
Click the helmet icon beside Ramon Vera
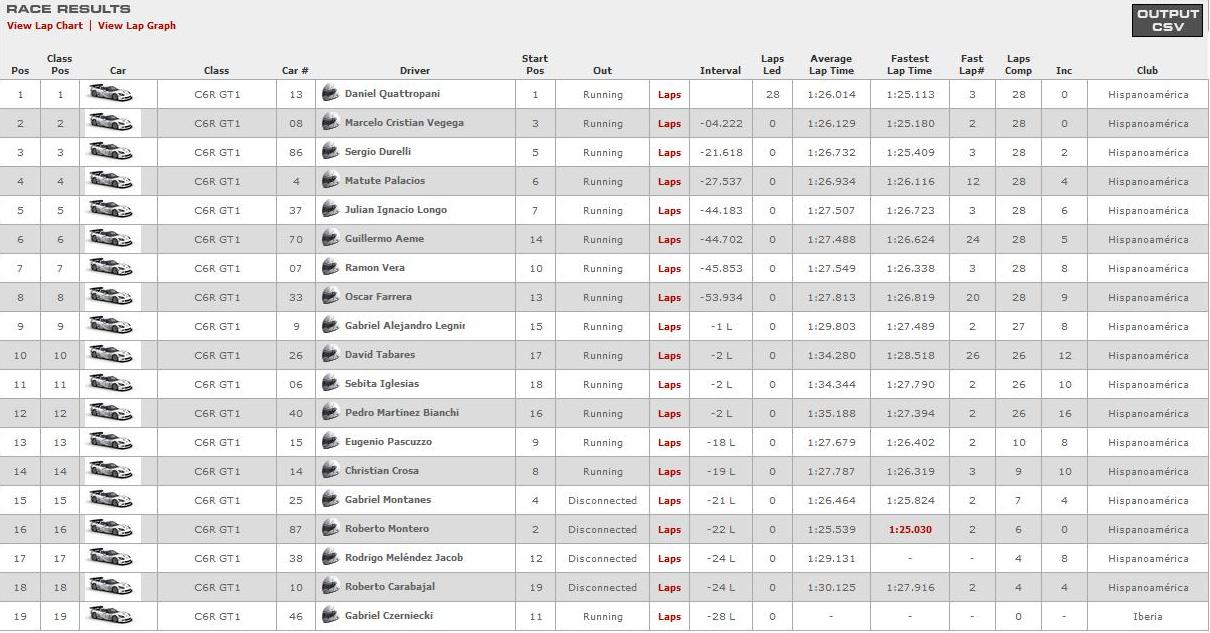[330, 268]
